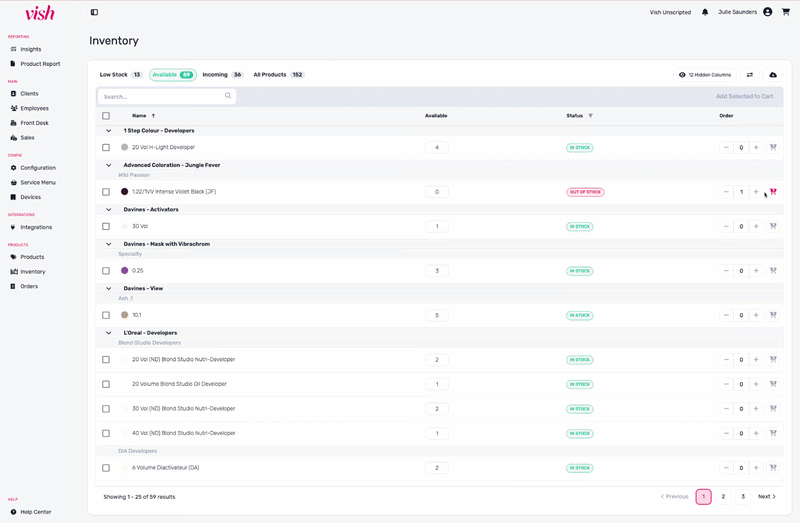Click the inventory Search field
The image size is (800, 523).
click(x=165, y=97)
